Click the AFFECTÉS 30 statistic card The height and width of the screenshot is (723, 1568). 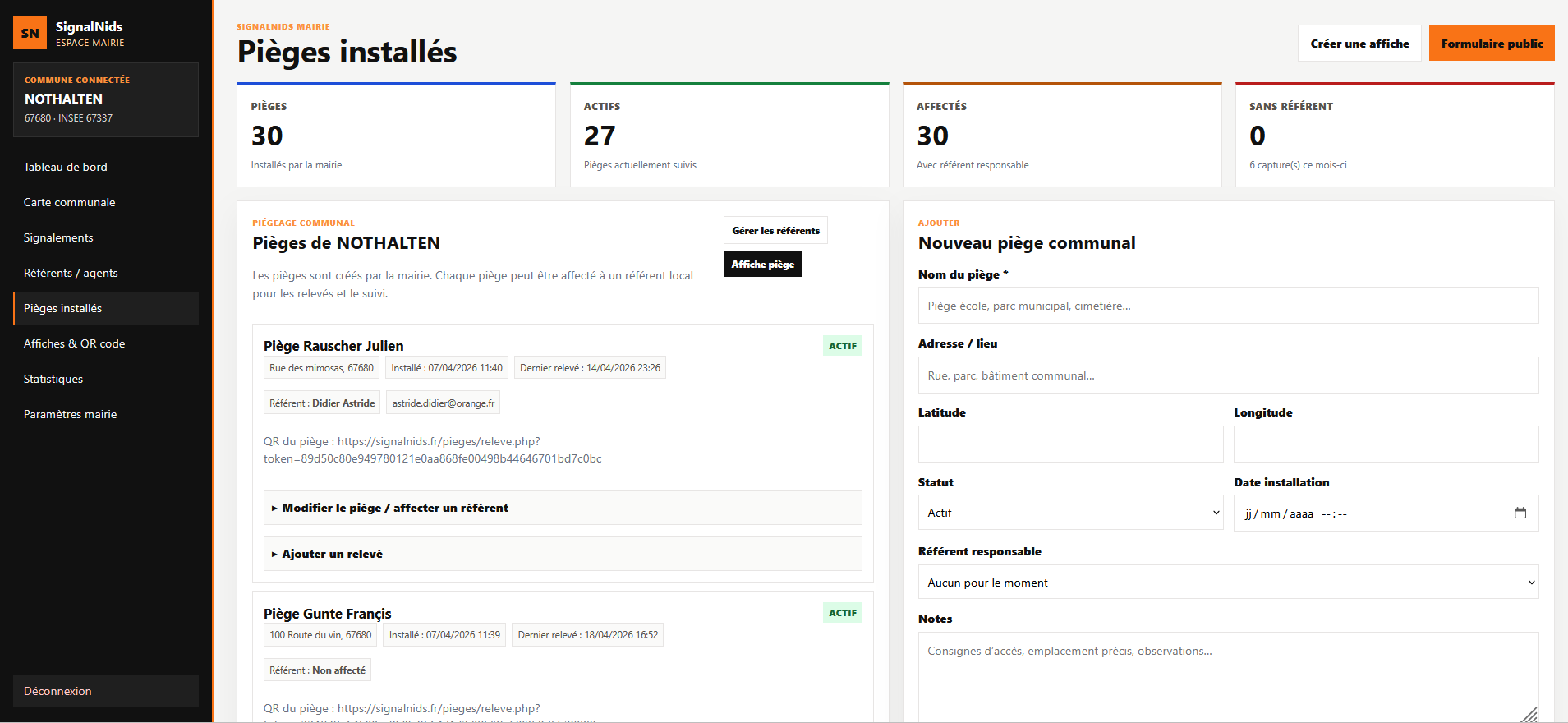click(x=1062, y=135)
